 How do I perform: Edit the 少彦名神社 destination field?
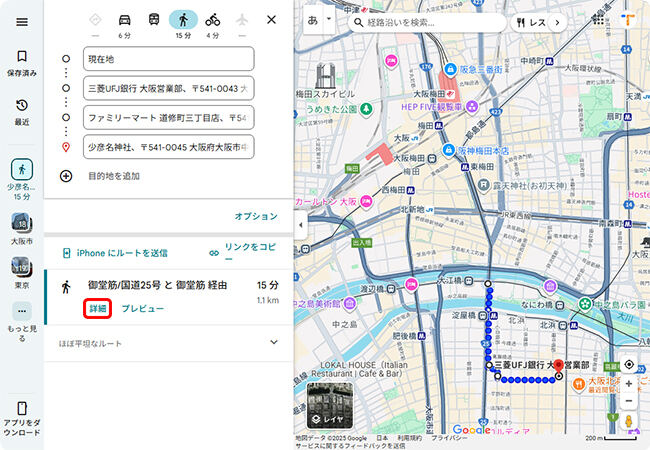pos(169,147)
